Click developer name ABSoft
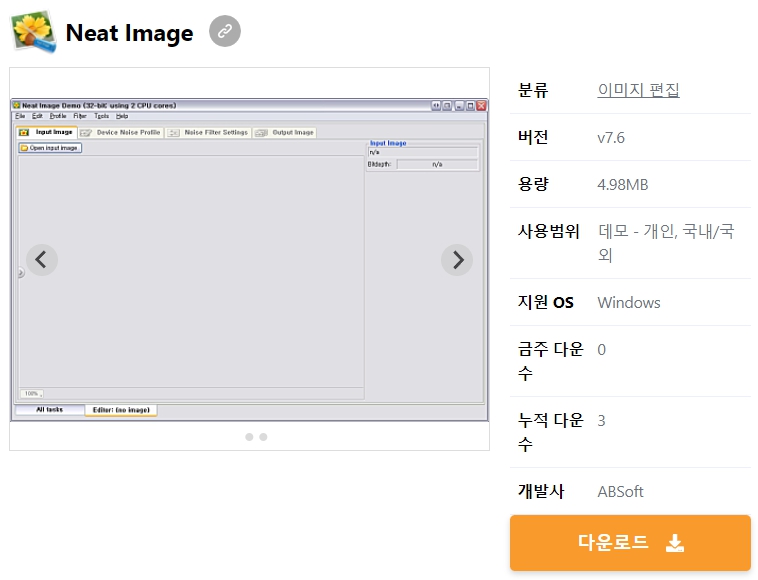The image size is (758, 580). pyautogui.click(x=620, y=492)
